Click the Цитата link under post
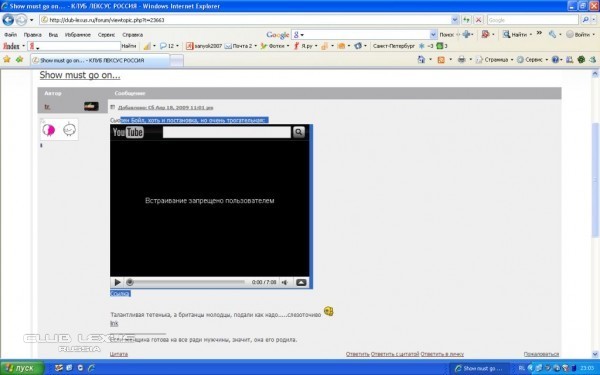The height and width of the screenshot is (375, 600). point(119,354)
